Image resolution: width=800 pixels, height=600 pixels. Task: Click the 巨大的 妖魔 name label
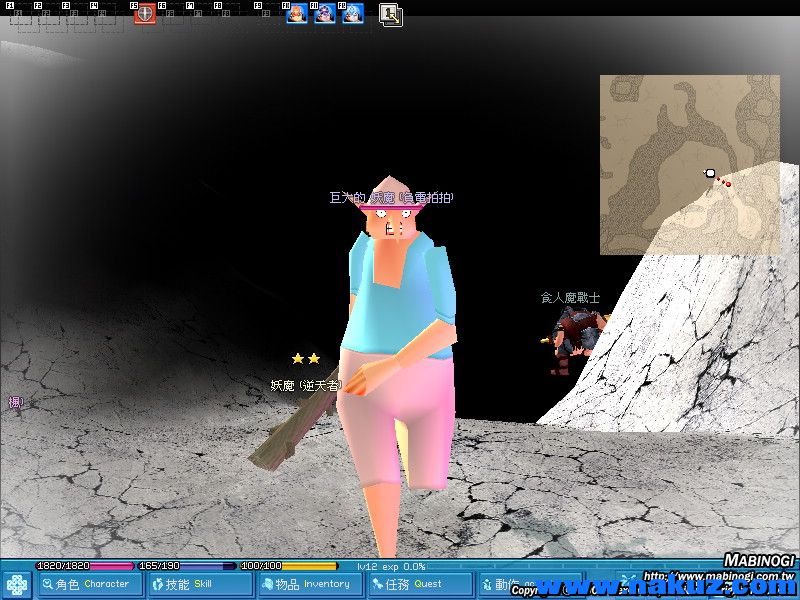(391, 197)
